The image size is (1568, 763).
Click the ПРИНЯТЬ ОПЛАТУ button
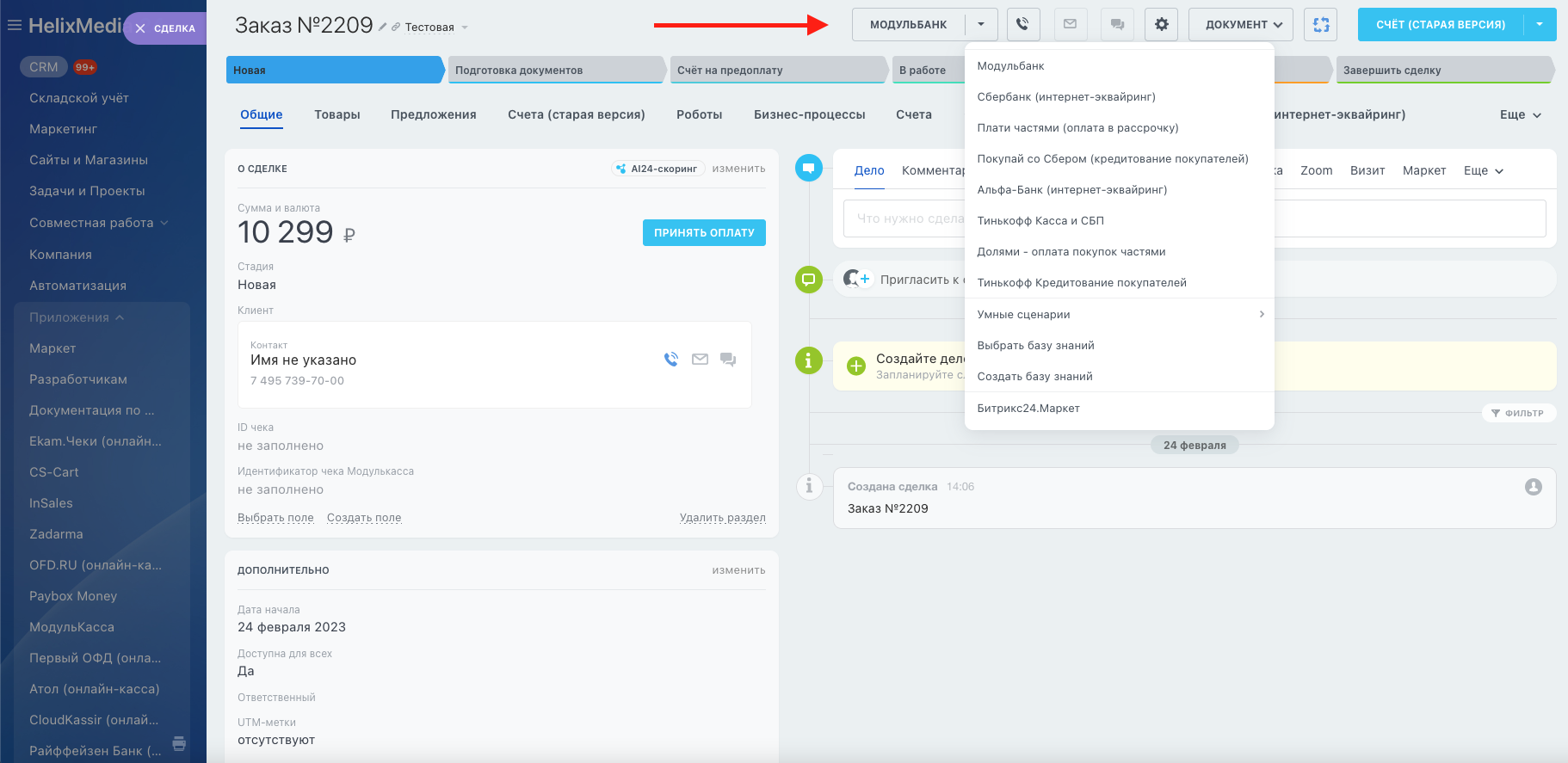(x=704, y=232)
